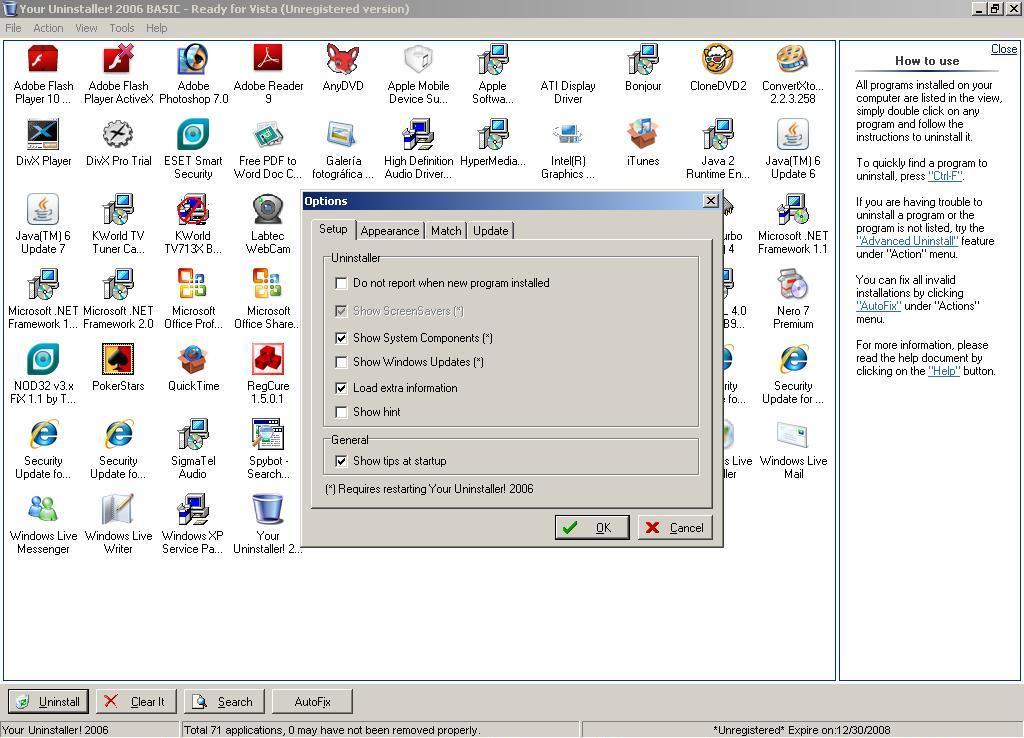Select the AnyDVD fox icon
Viewport: 1024px width, 738px height.
tap(342, 60)
